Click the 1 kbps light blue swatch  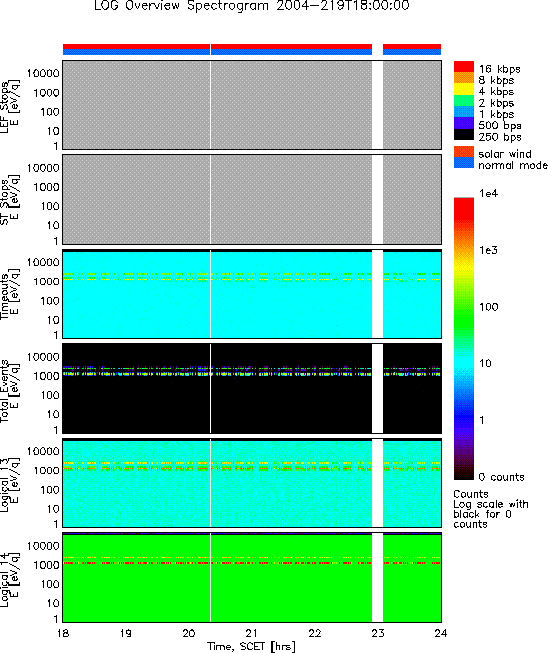tap(463, 112)
